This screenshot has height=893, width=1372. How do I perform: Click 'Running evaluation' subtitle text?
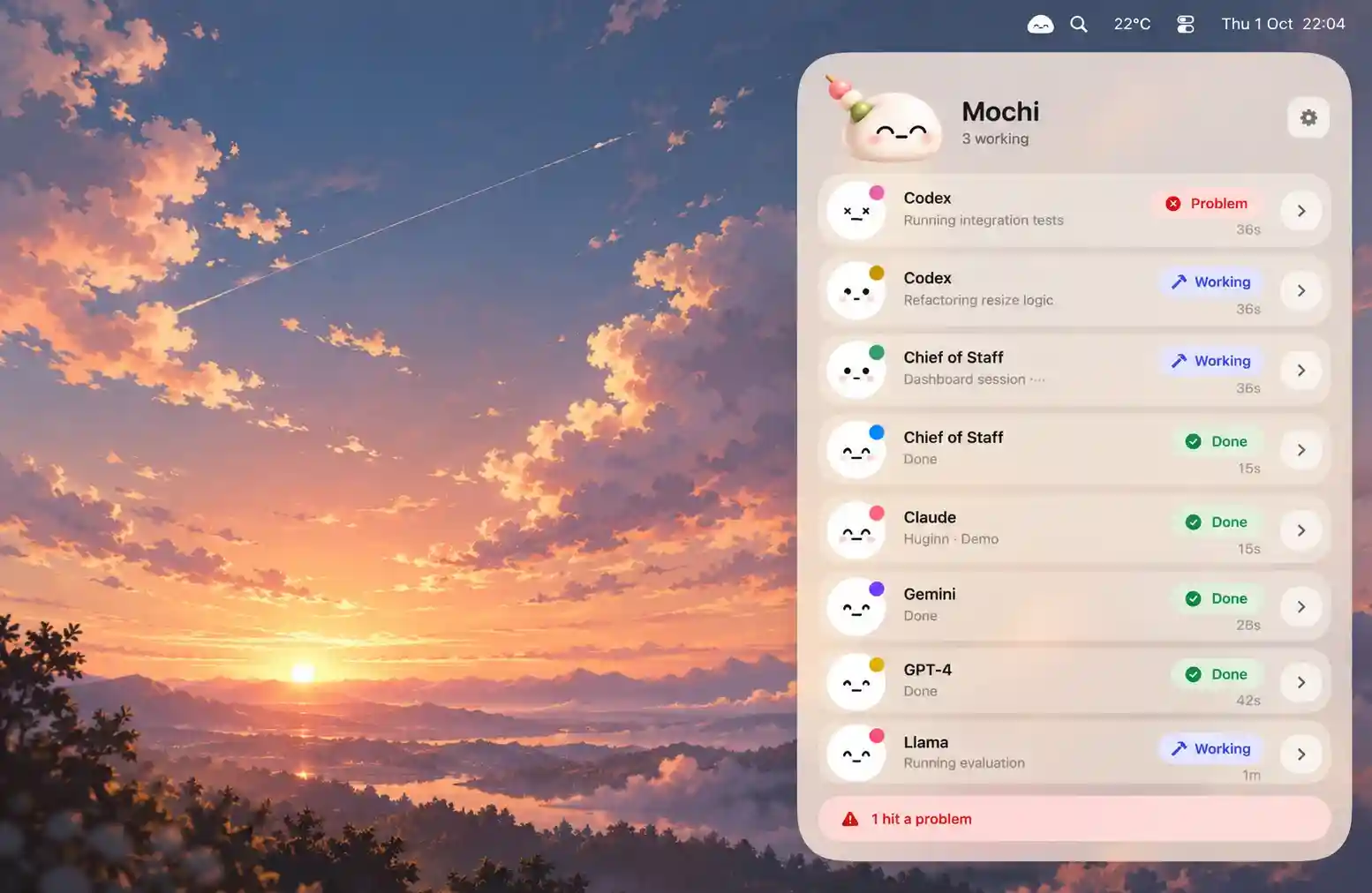point(964,763)
